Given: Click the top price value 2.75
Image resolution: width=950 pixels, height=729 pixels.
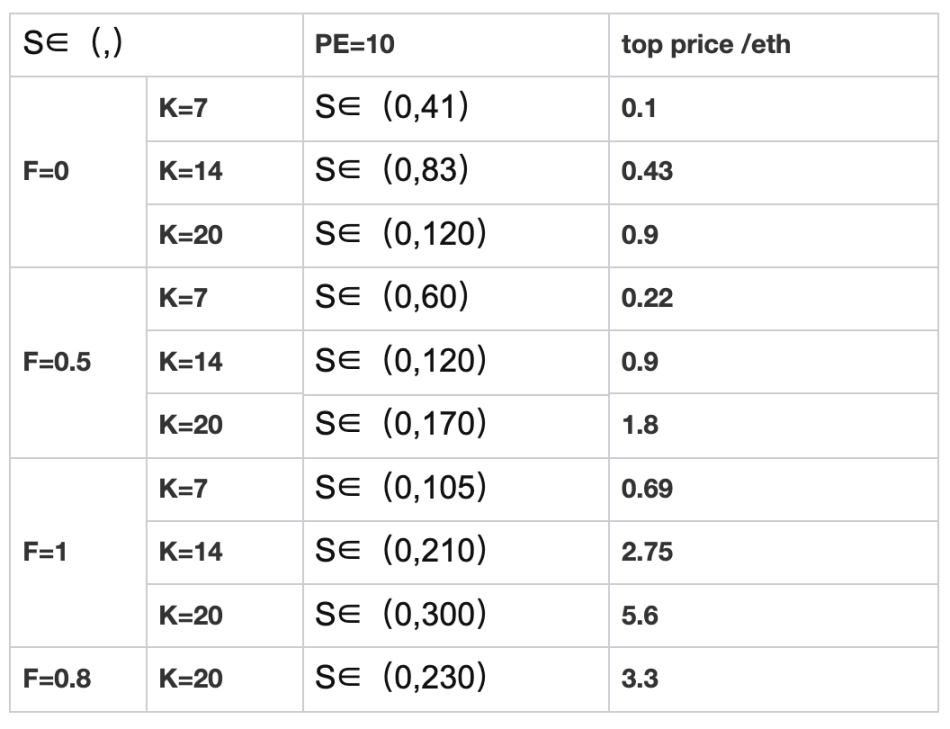Looking at the screenshot, I should pos(638,552).
